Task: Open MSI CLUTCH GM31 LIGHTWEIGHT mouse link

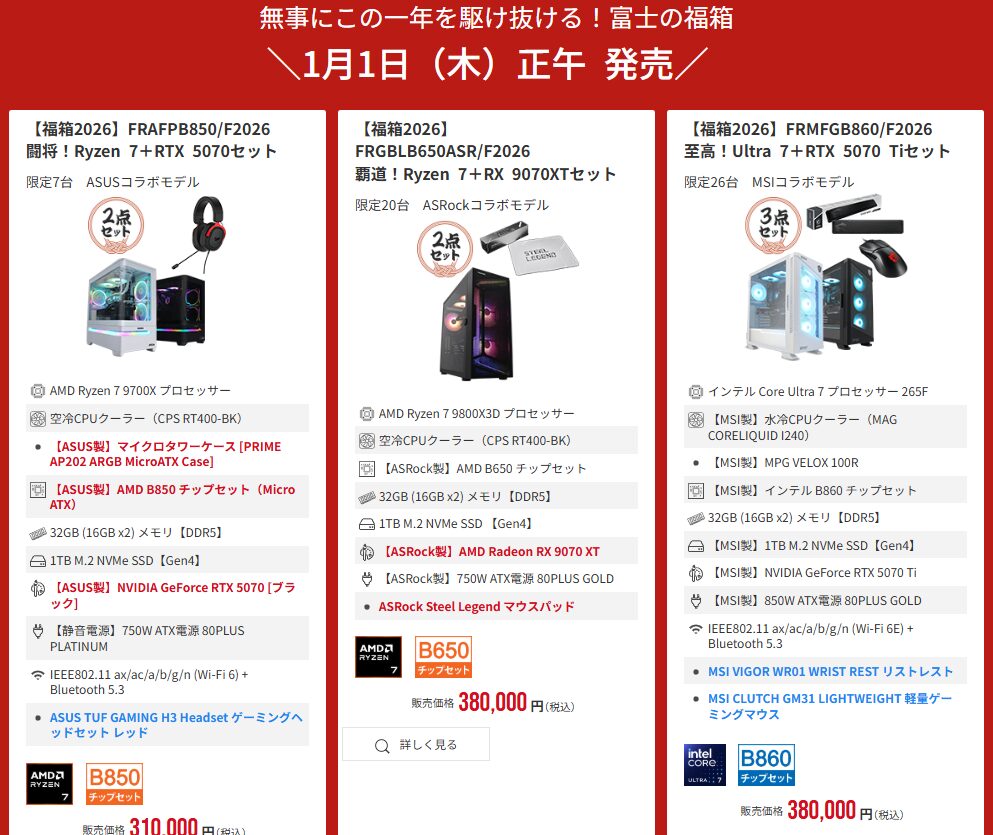Action: coord(829,706)
